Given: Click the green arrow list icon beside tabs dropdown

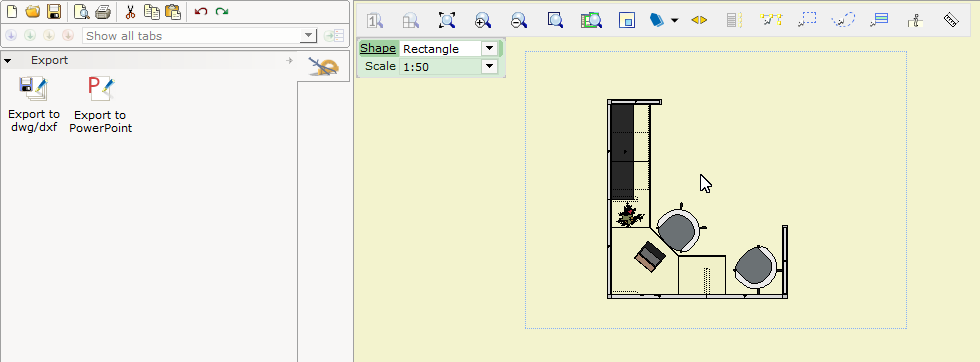Looking at the screenshot, I should (x=334, y=36).
